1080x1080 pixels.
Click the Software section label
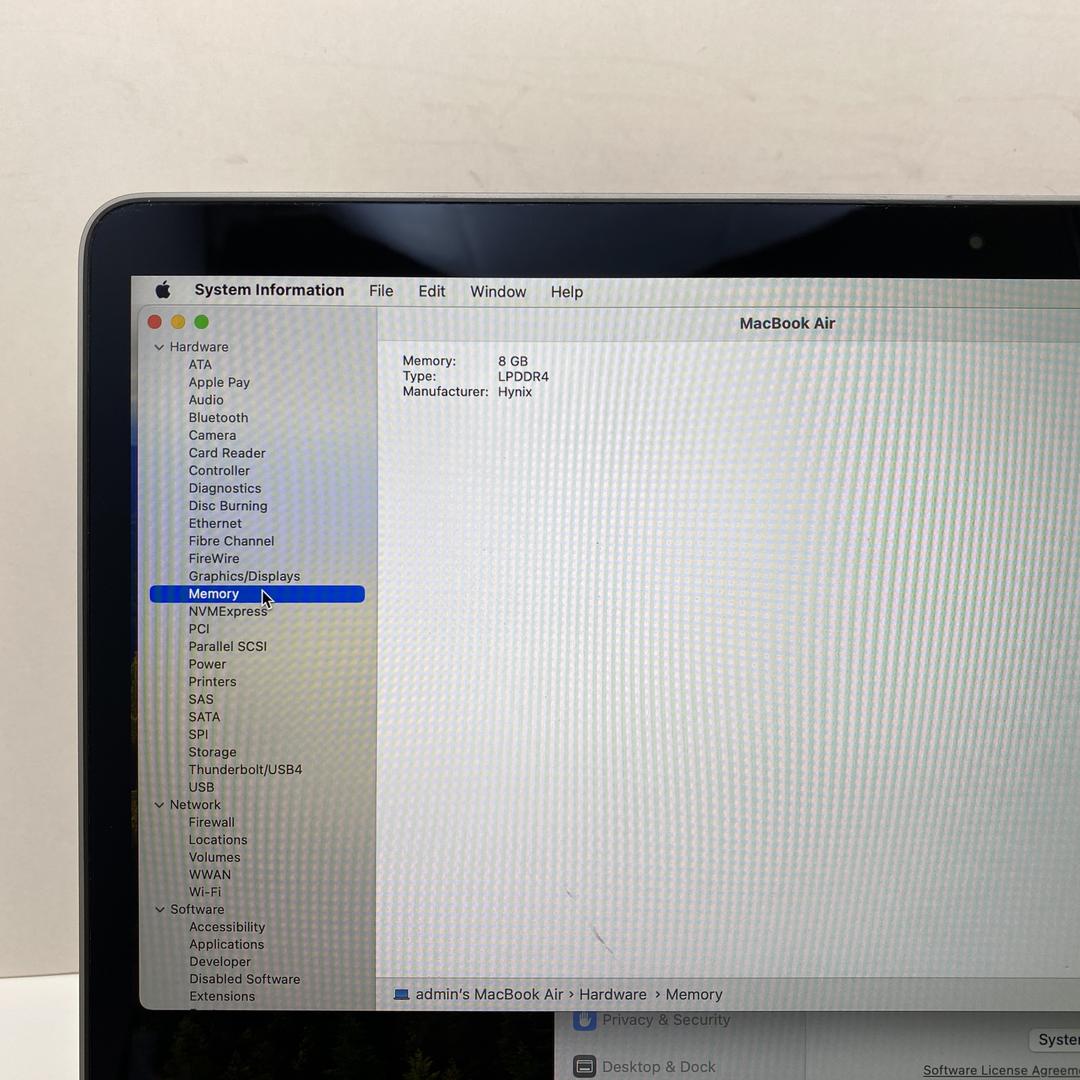click(197, 909)
